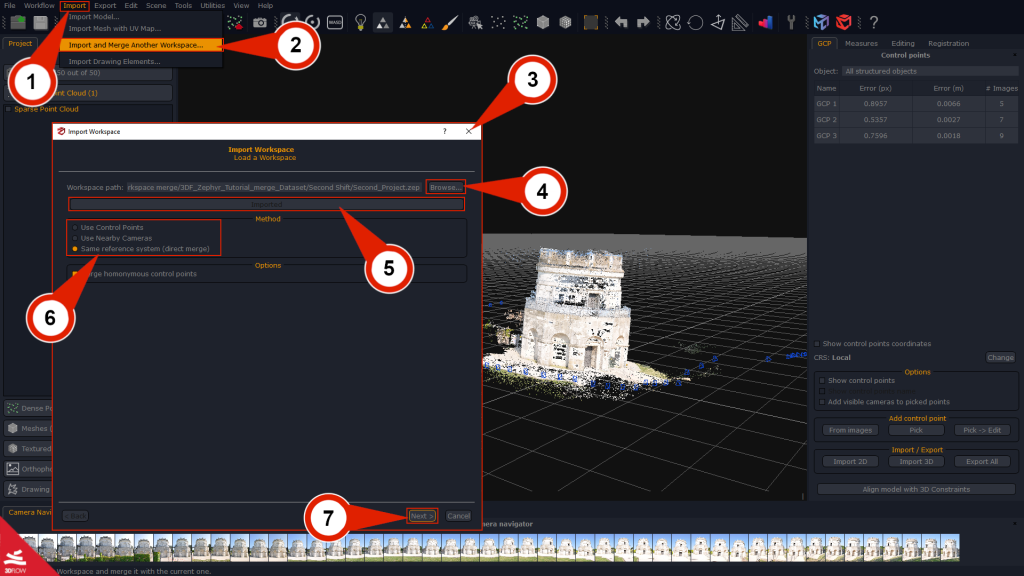
Task: Click the save floppy disk toolbar icon
Action: pyautogui.click(x=40, y=22)
